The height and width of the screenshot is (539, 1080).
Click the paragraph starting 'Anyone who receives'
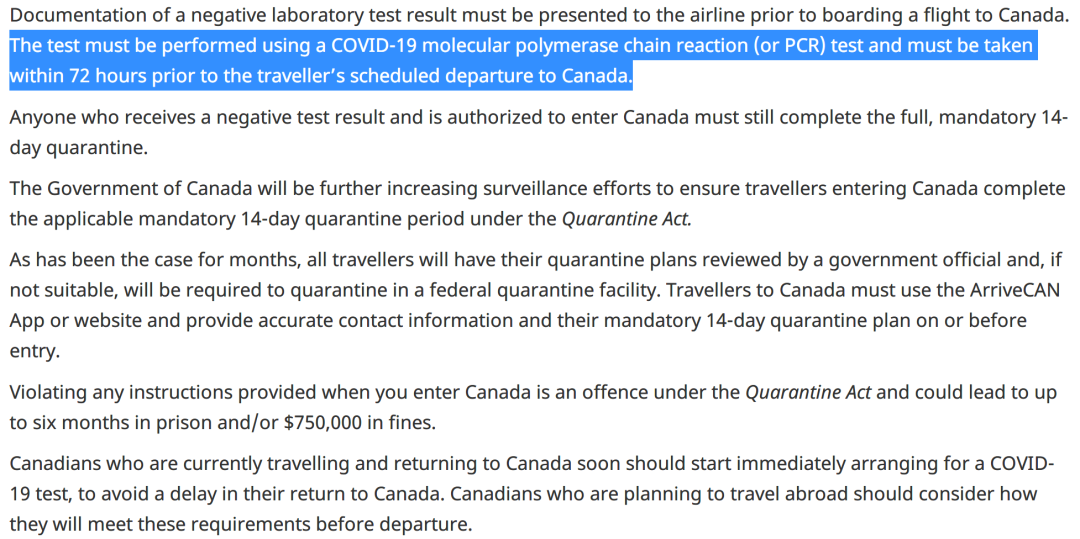539,132
